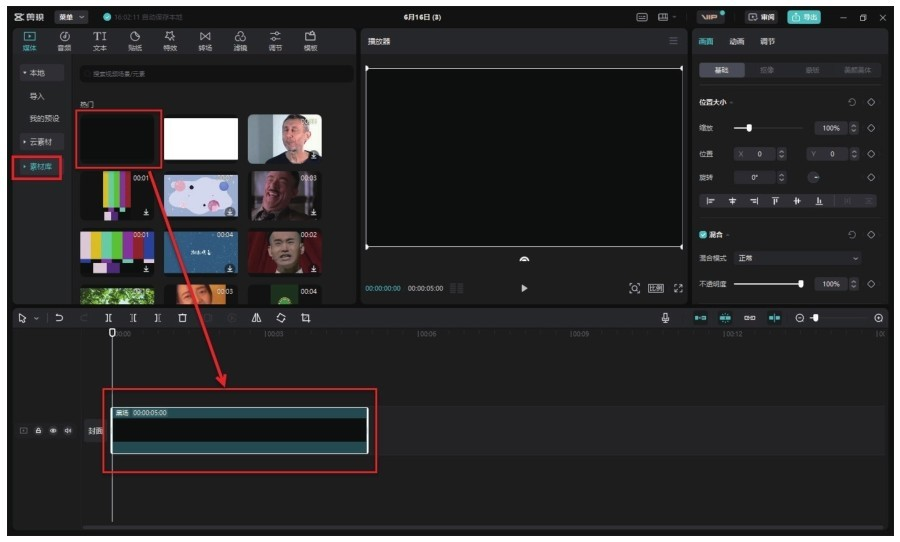Switch to the 动画 animation tab
The height and width of the screenshot is (542, 900).
[x=736, y=41]
